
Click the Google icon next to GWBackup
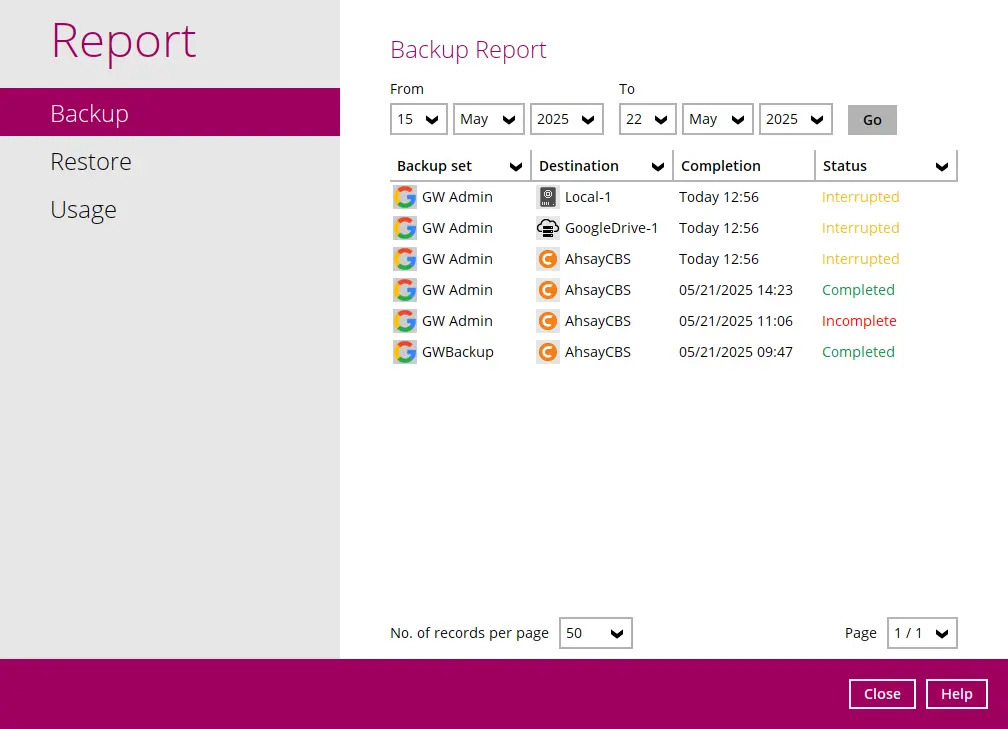pyautogui.click(x=404, y=352)
